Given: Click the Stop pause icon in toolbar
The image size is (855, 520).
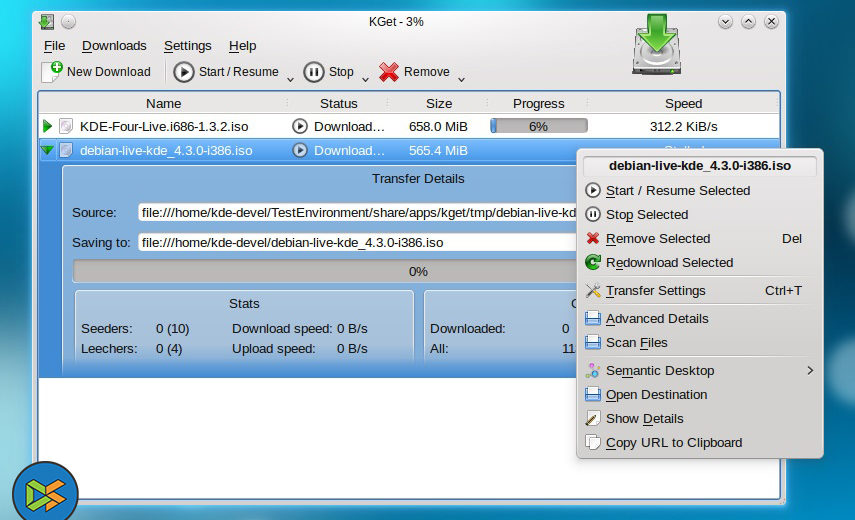Looking at the screenshot, I should click(314, 72).
